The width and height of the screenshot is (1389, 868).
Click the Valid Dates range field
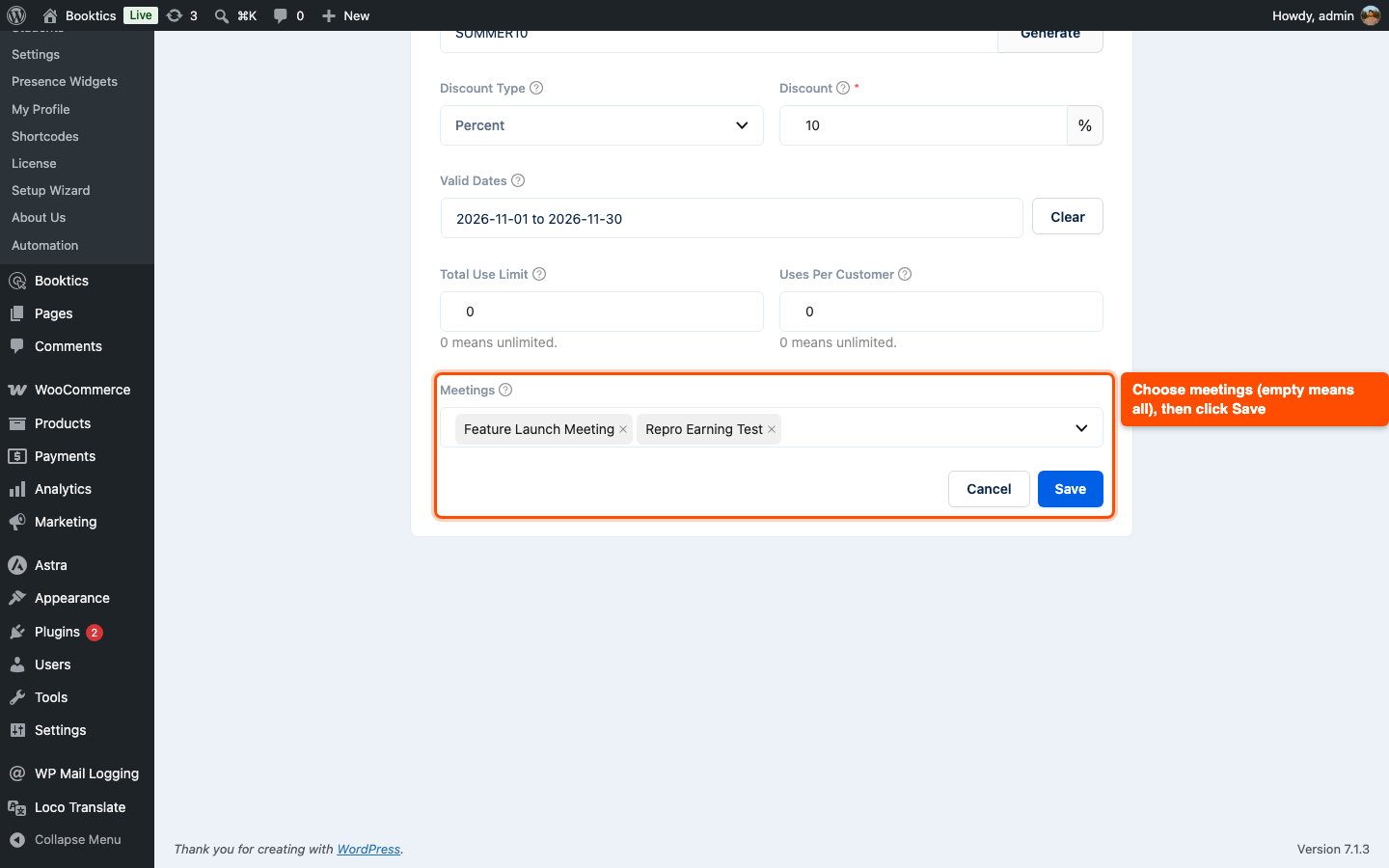[x=732, y=218]
